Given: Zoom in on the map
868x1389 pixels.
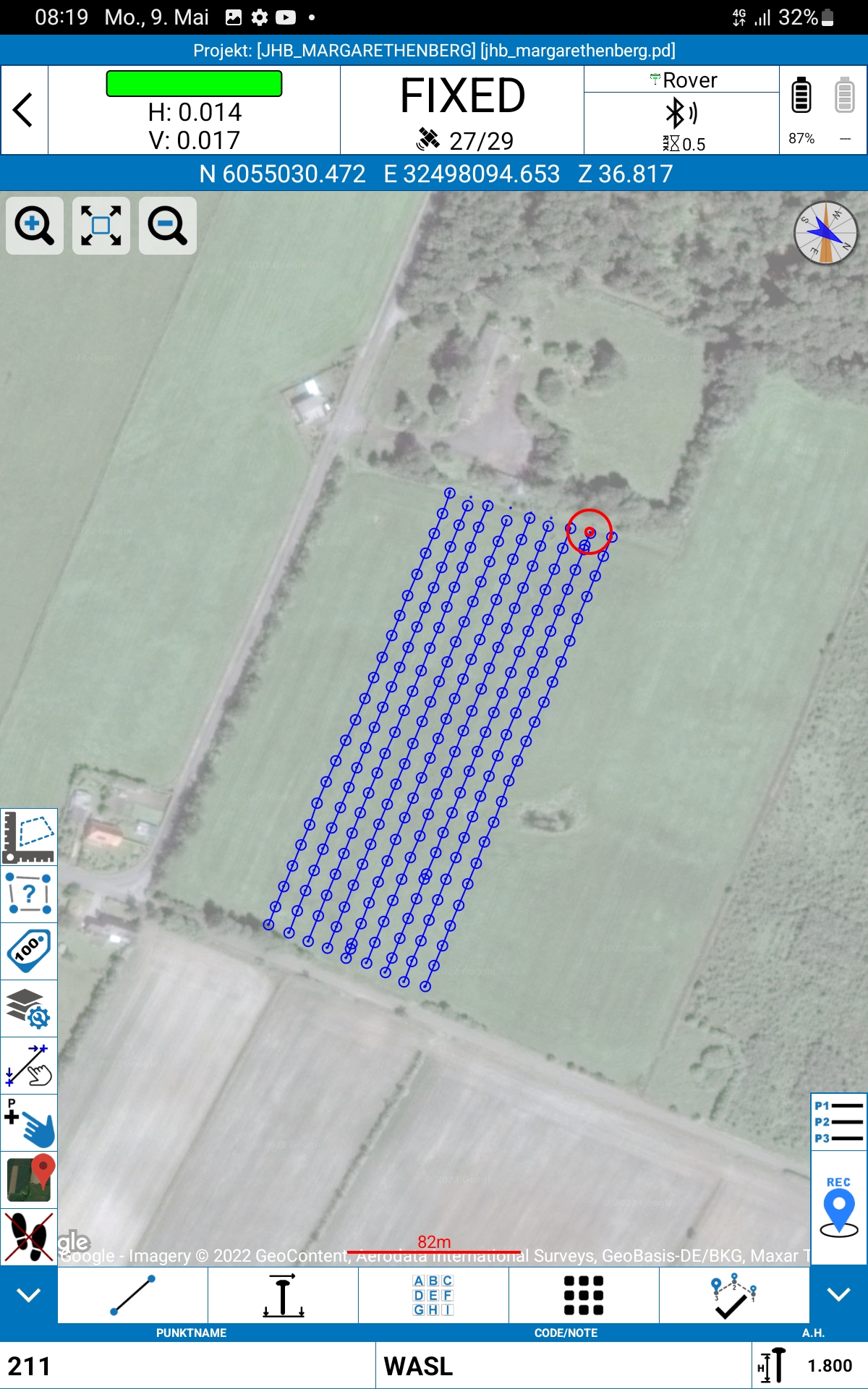Looking at the screenshot, I should coord(34,226).
